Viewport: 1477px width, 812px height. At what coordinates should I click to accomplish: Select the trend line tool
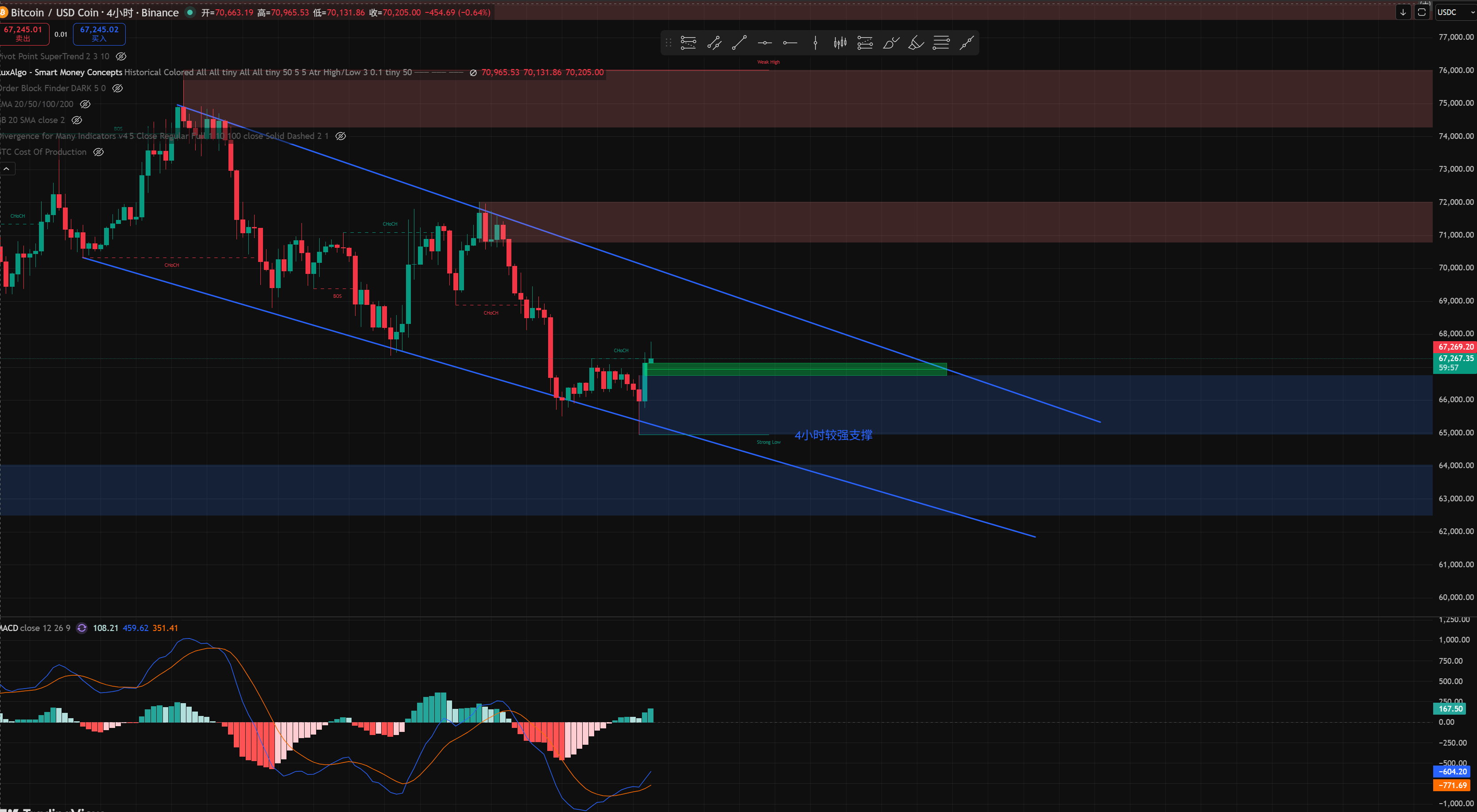pos(739,43)
